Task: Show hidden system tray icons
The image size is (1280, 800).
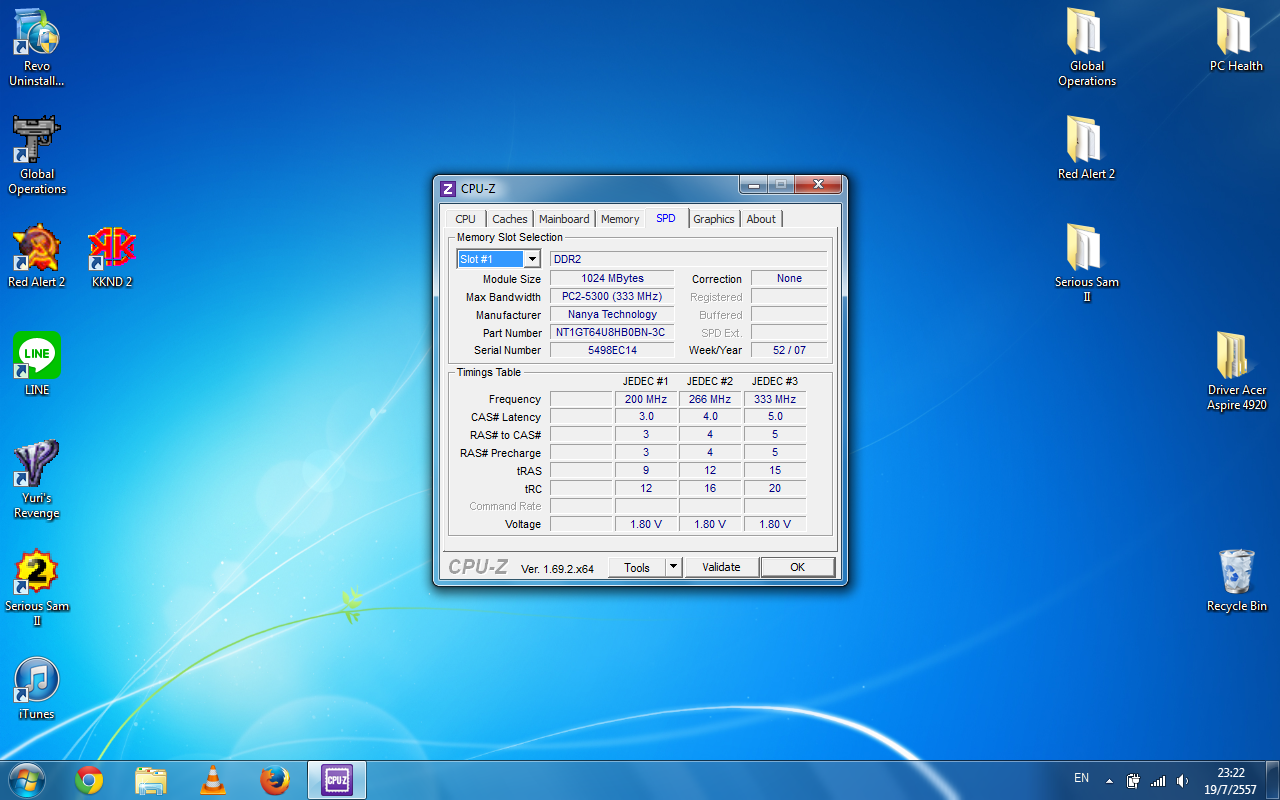Action: click(x=1108, y=780)
